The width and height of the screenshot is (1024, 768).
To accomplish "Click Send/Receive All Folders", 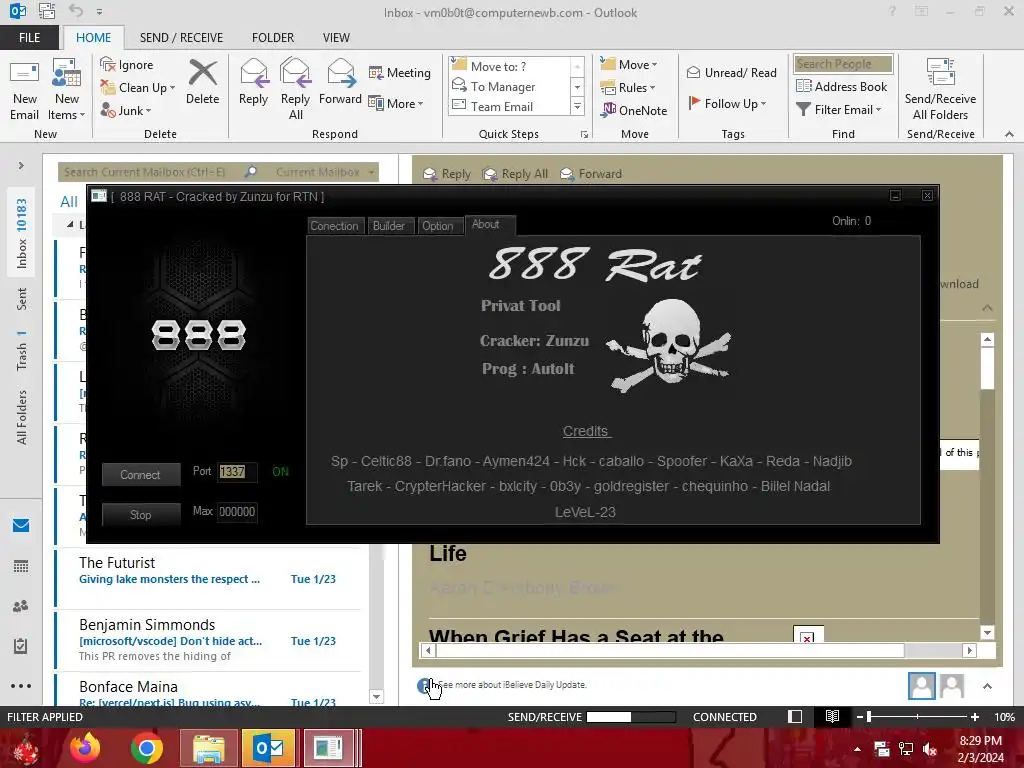I will click(940, 90).
